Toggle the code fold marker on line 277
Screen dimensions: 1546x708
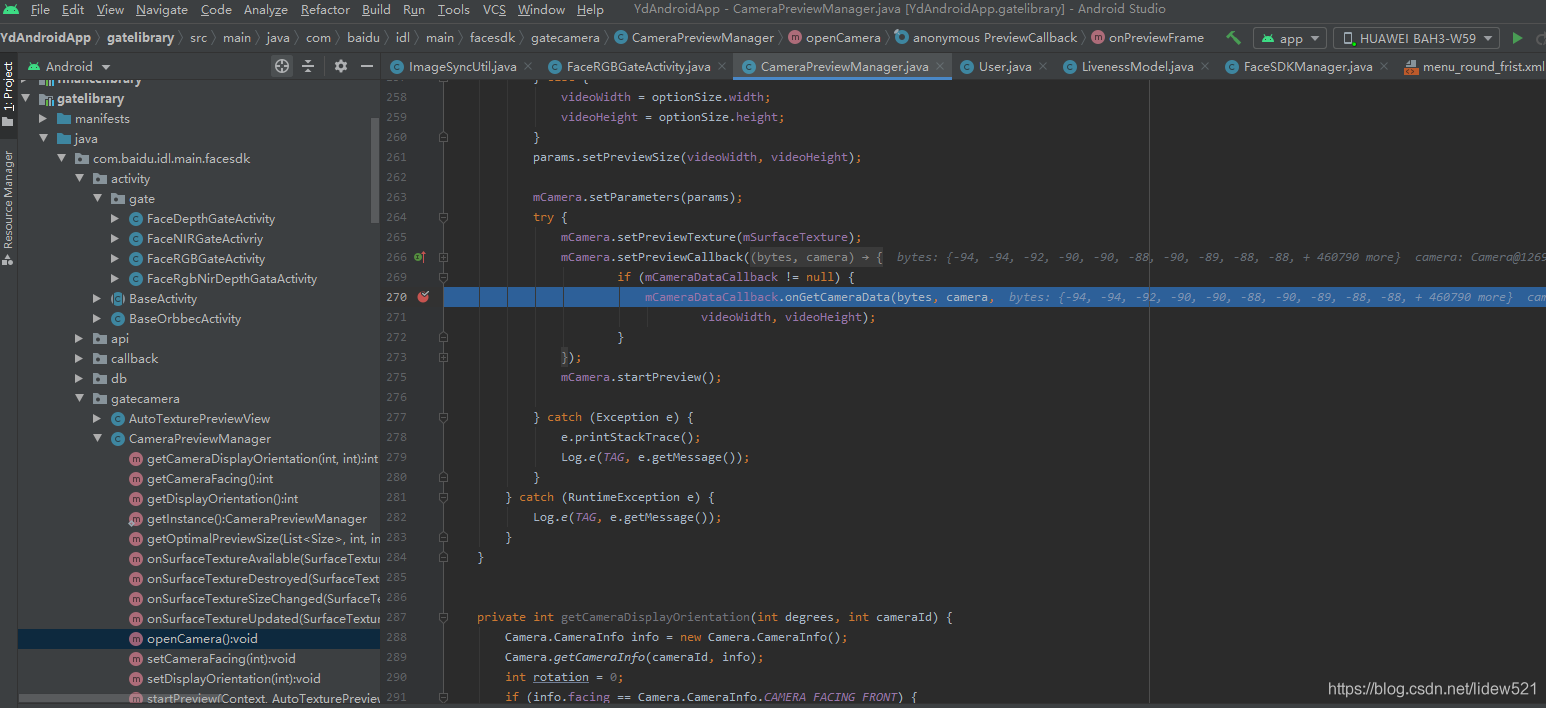[x=443, y=417]
